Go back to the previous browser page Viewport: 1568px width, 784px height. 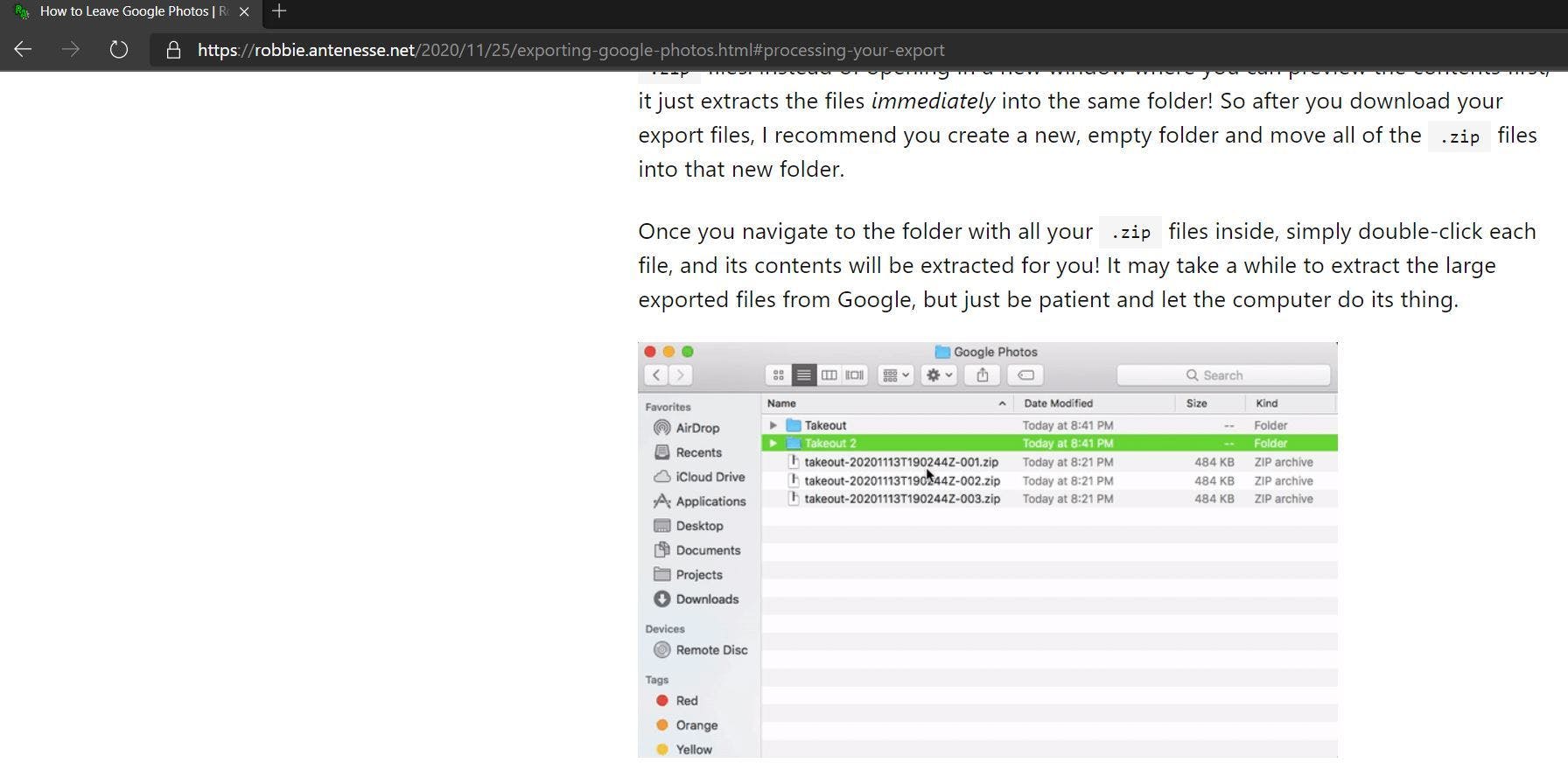23,50
